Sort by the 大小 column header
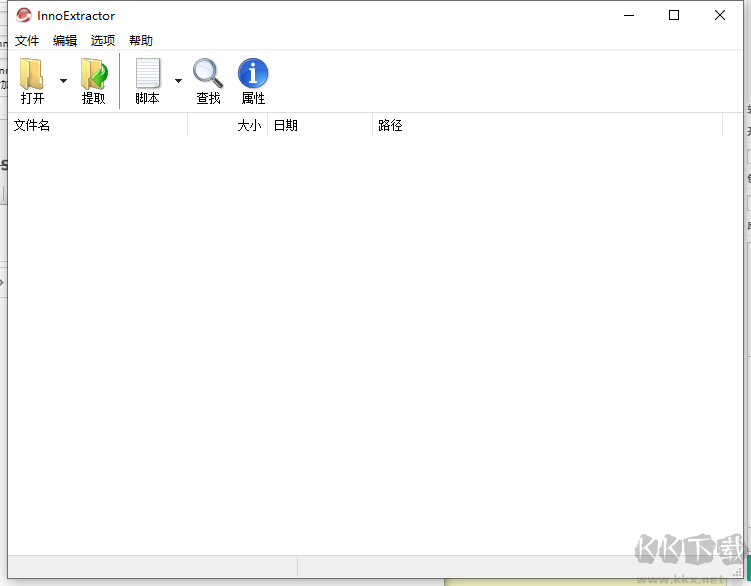This screenshot has width=751, height=586. pos(228,126)
